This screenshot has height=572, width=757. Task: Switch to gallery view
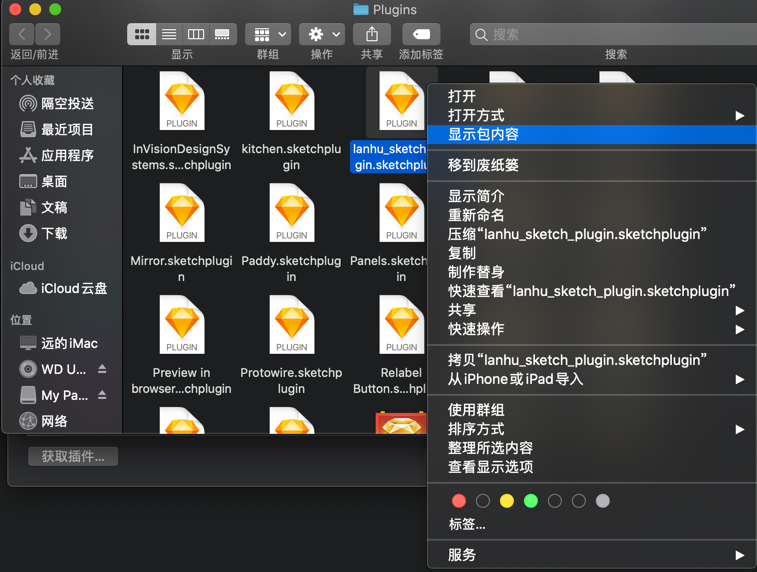223,34
